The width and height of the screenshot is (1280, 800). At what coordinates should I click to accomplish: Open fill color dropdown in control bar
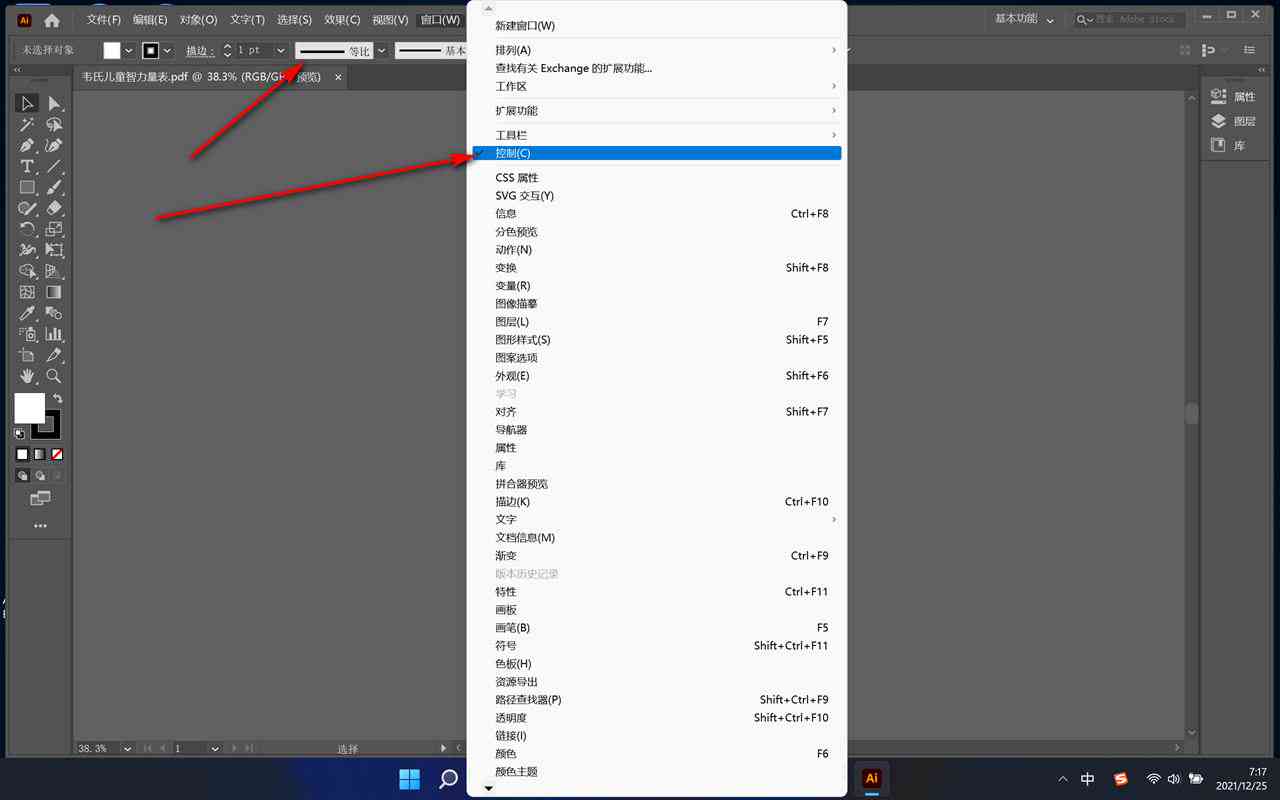(x=128, y=50)
